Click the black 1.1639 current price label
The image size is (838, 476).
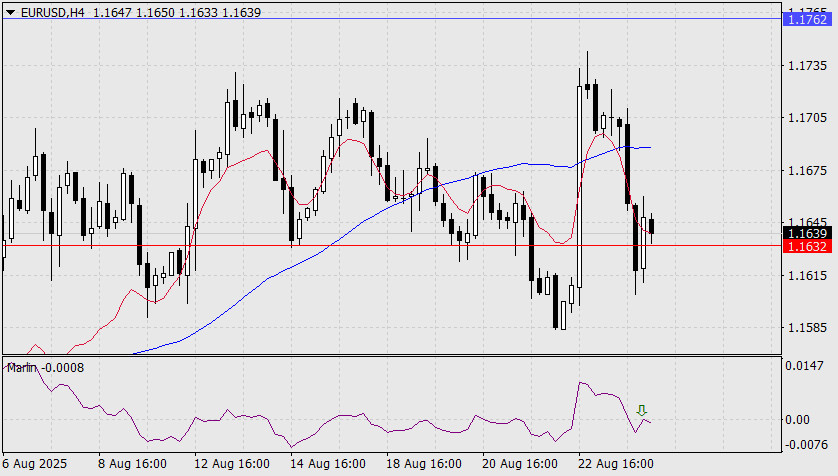point(808,233)
